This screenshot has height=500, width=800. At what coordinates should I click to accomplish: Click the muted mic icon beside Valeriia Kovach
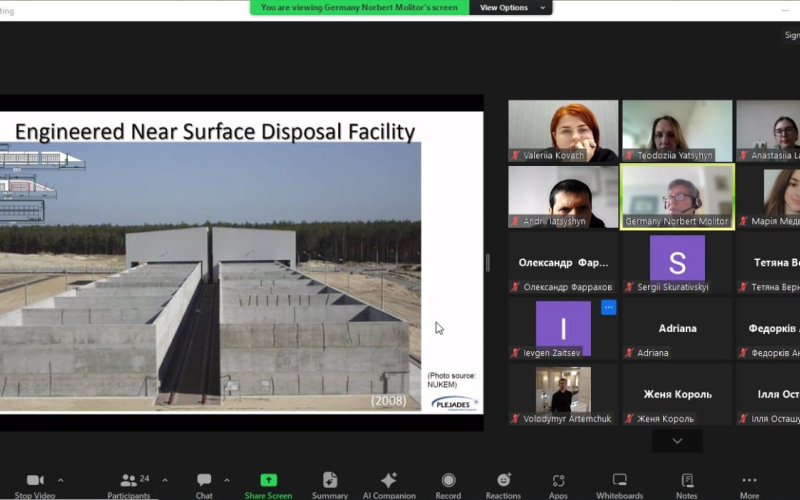[515, 155]
